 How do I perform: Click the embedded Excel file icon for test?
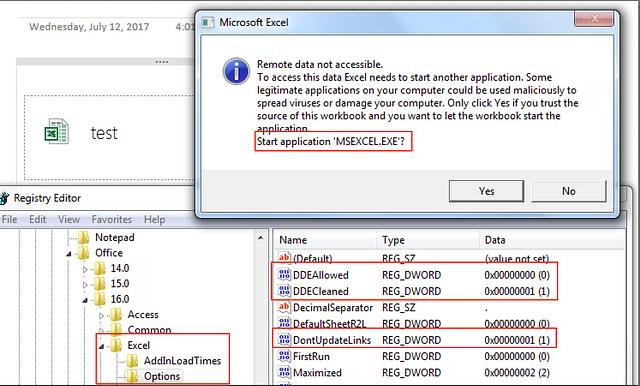(x=56, y=131)
